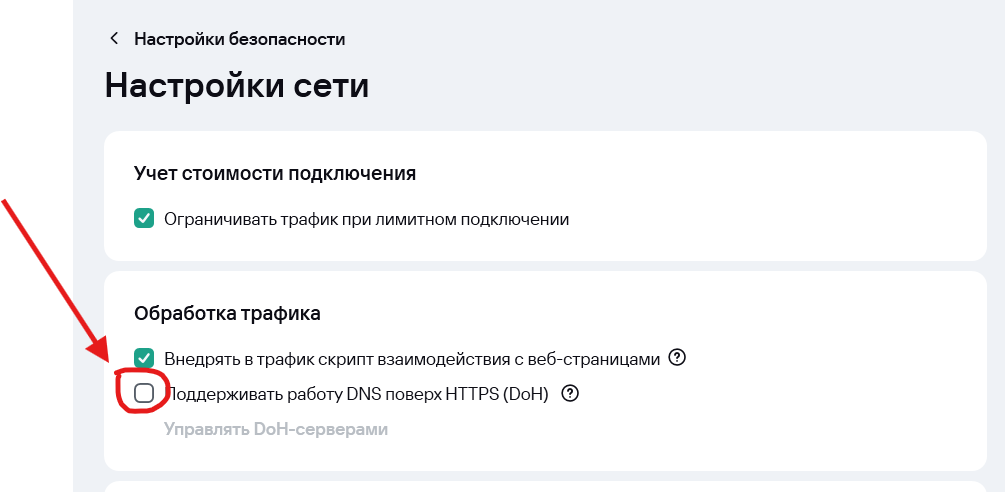Click the partially visible card at bottom
The image size is (1005, 492).
[545, 487]
